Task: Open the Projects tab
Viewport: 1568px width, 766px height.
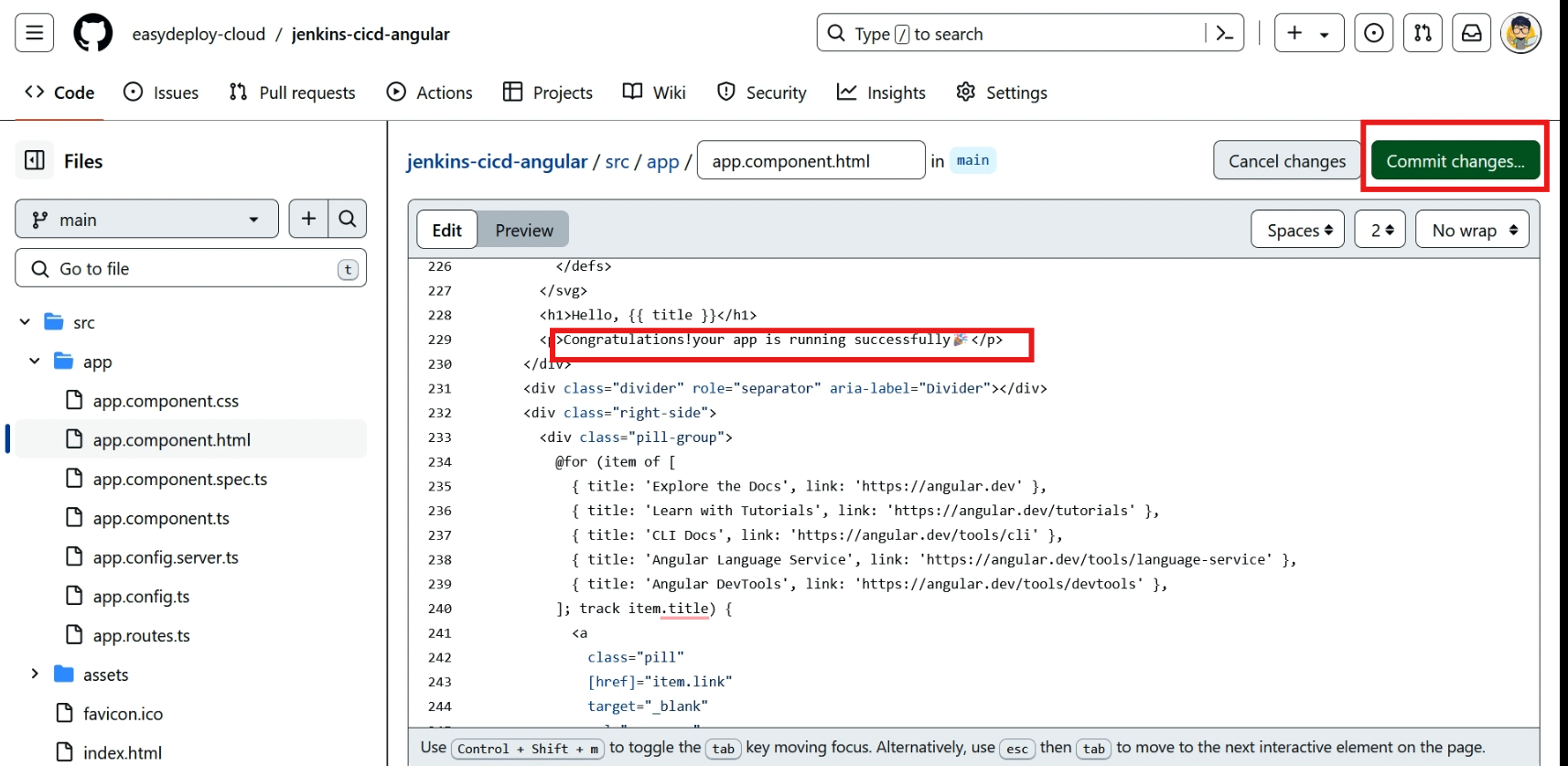Action: pos(548,92)
